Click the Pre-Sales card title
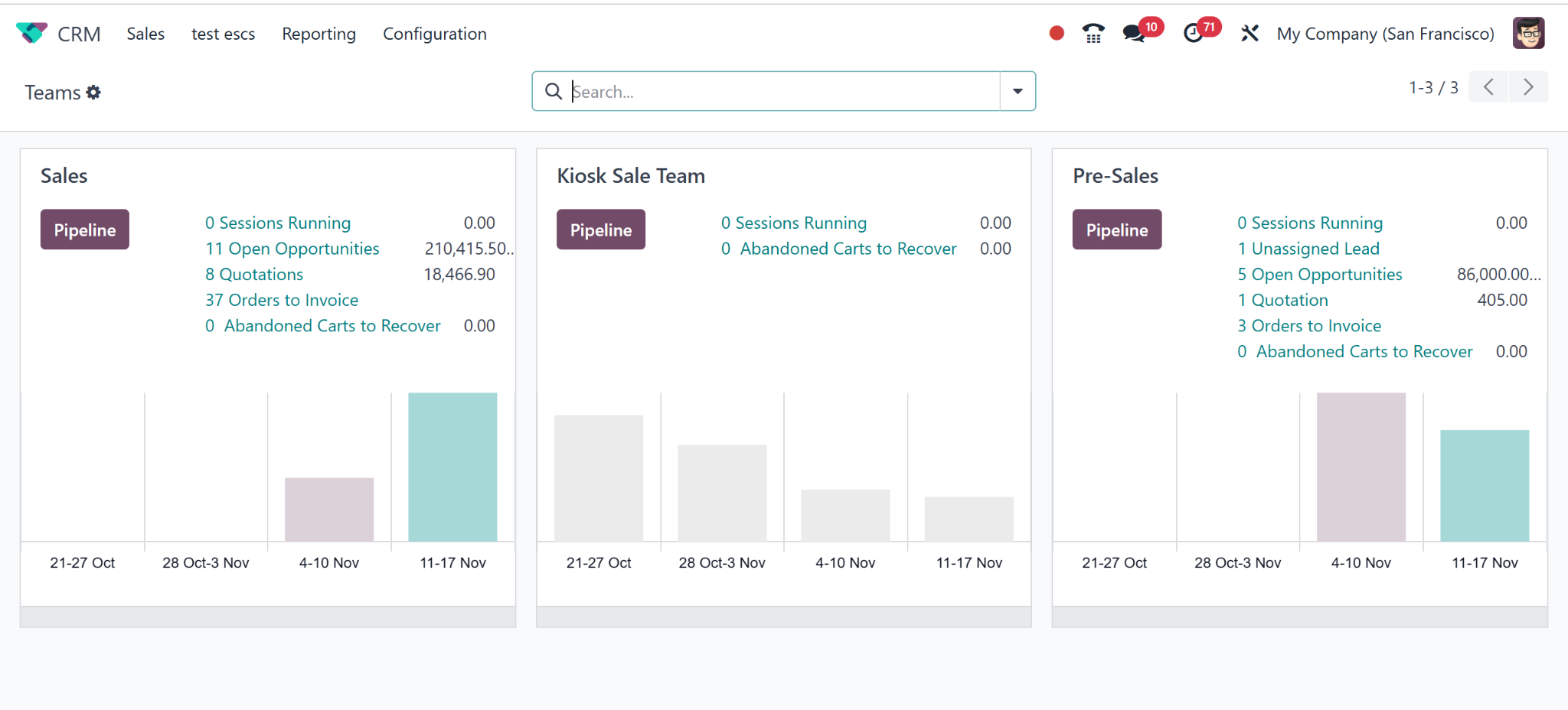 [x=1116, y=176]
